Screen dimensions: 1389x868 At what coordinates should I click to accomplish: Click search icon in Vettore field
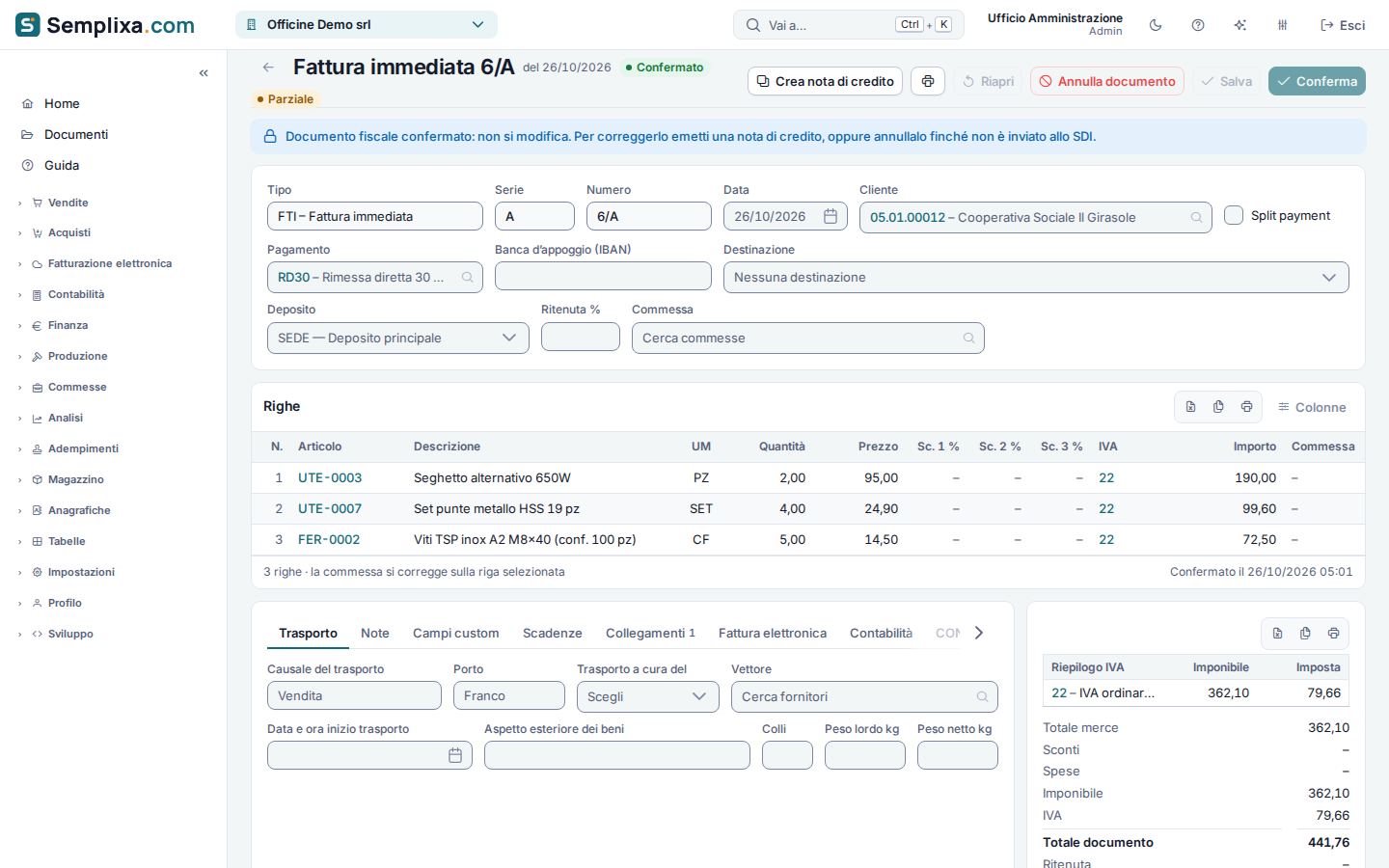(x=982, y=697)
